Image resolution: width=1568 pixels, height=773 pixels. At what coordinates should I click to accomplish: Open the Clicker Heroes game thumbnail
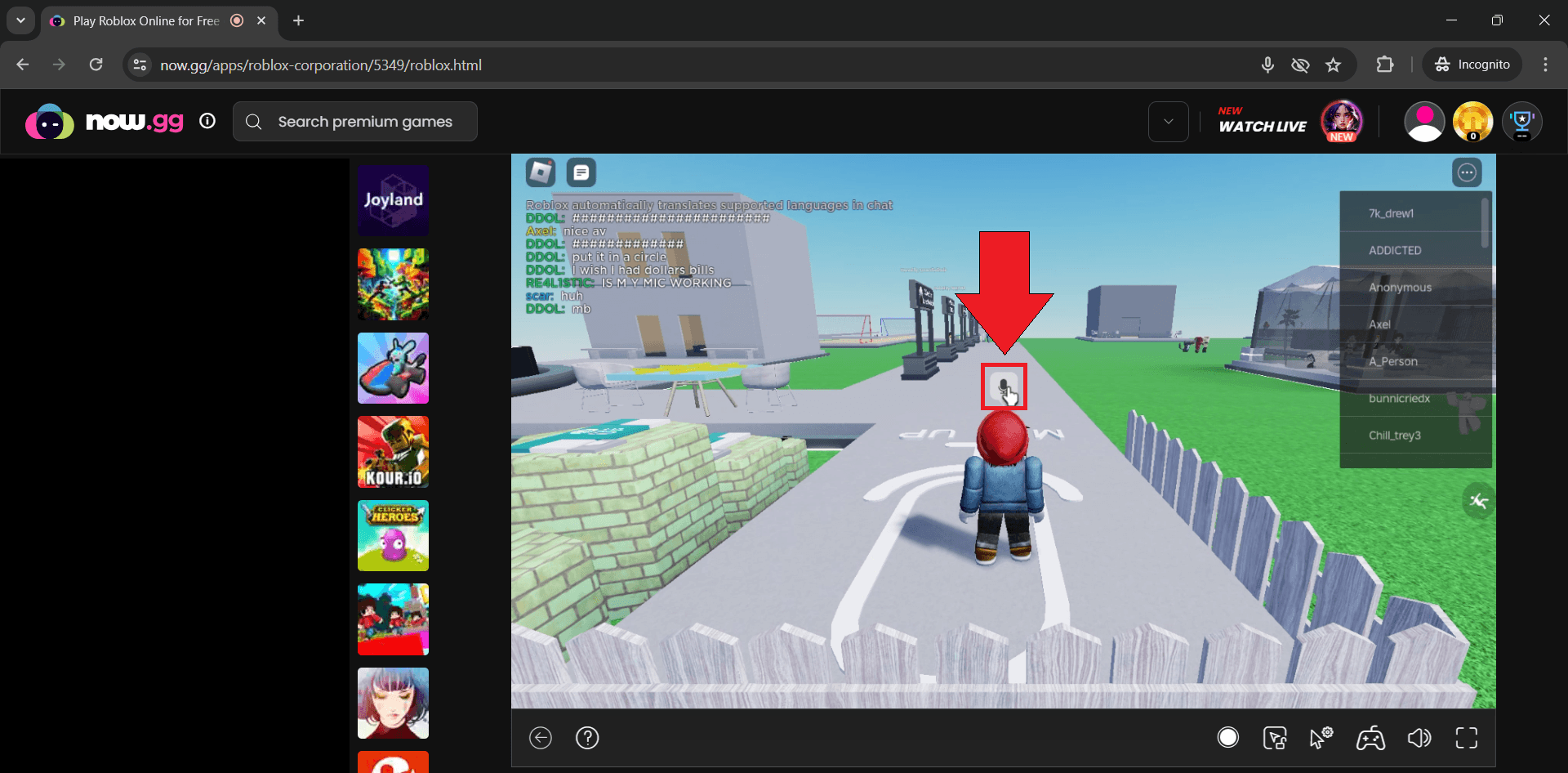(393, 536)
